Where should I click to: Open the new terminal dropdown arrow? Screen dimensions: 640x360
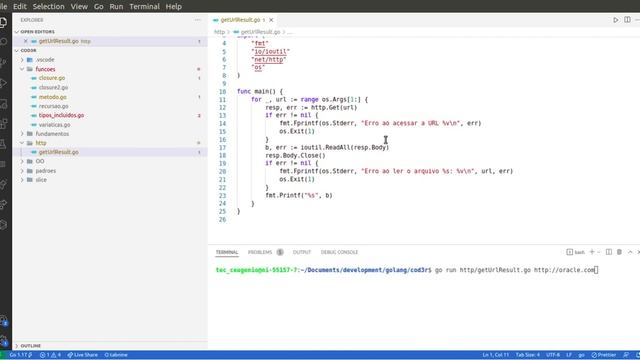tap(599, 252)
